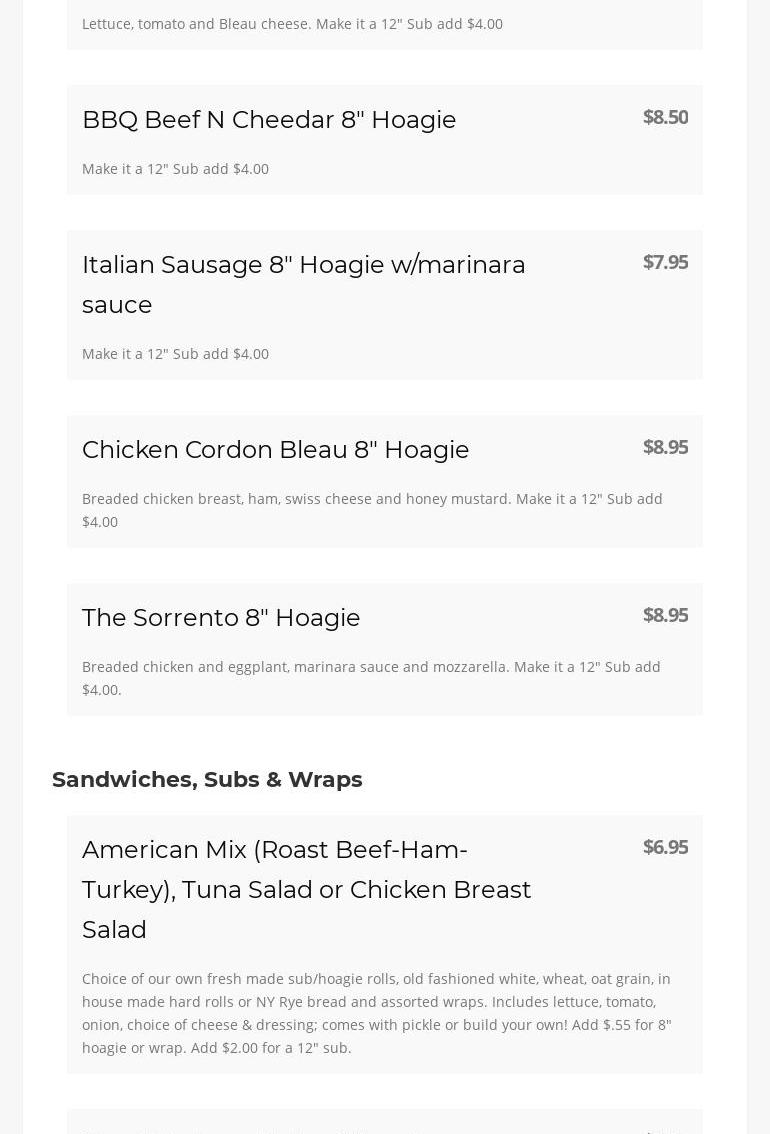The height and width of the screenshot is (1134, 770).
Task: Click "Salad" on the American Mix title's last line
Action: pos(114,930)
